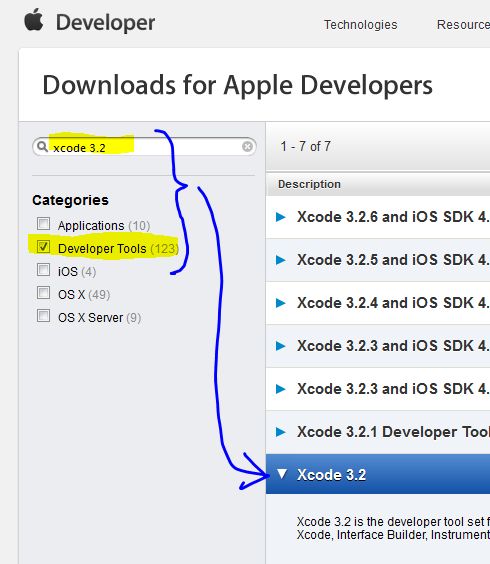Click the Downloads for Apple Developers heading

237,85
